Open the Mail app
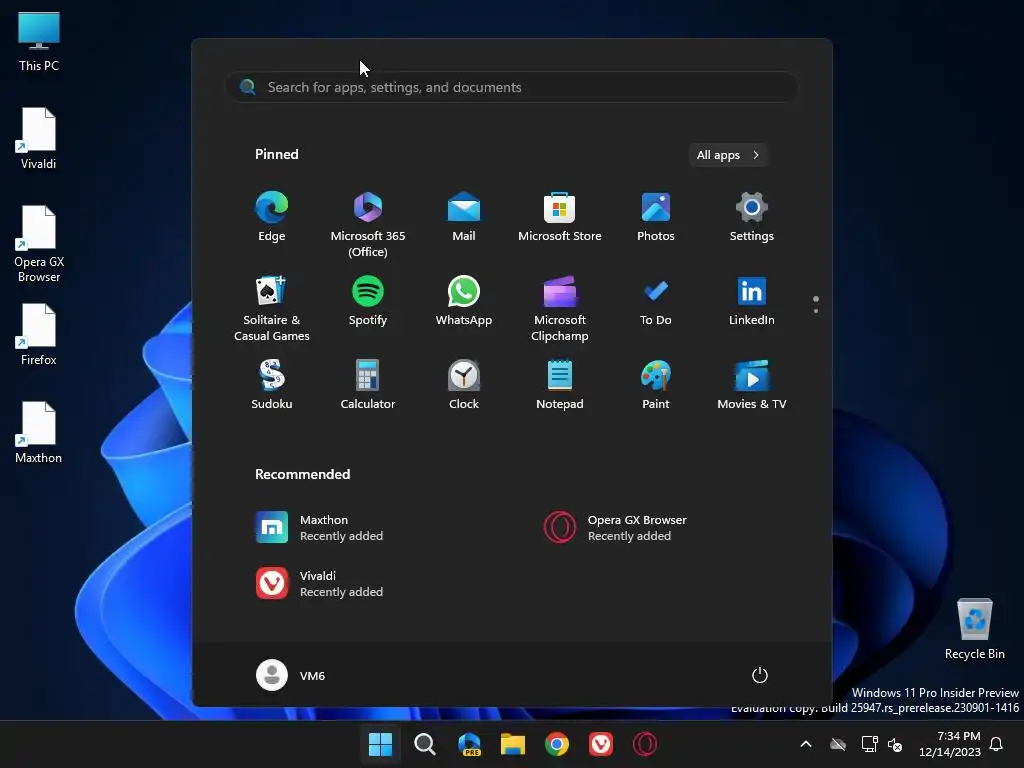Screen dimensions: 1024x768 click(x=464, y=217)
